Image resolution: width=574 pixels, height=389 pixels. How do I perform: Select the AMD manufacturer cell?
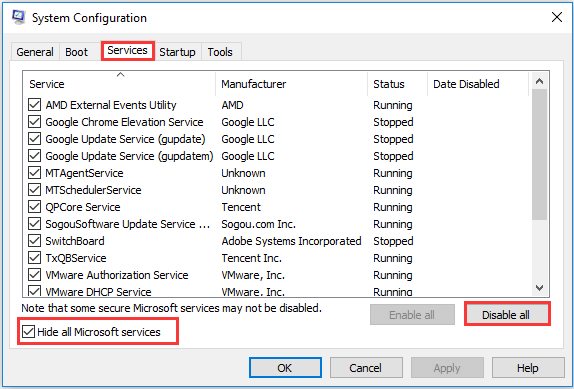click(232, 105)
